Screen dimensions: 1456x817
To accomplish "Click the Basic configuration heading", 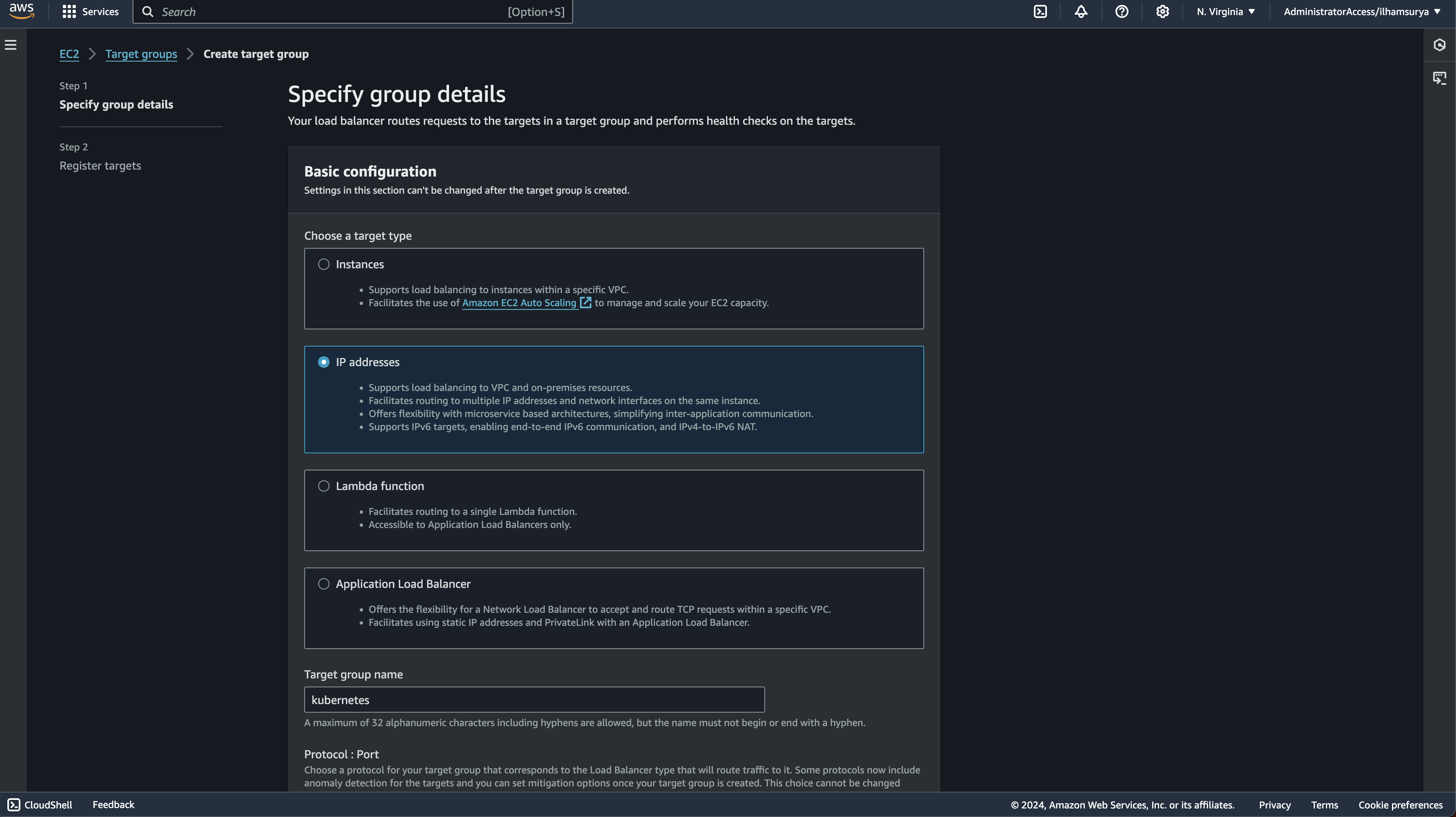I will pos(370,171).
